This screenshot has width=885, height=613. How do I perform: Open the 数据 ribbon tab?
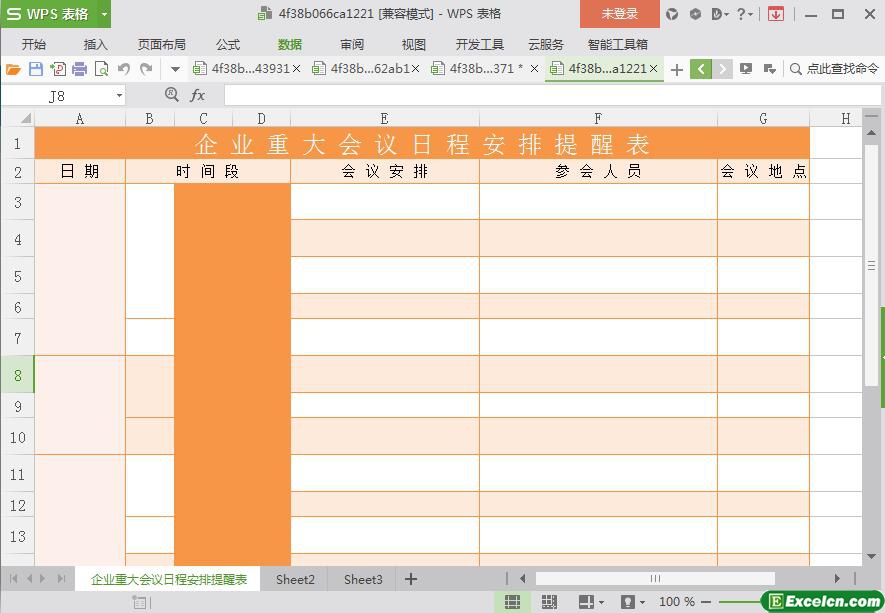(290, 44)
